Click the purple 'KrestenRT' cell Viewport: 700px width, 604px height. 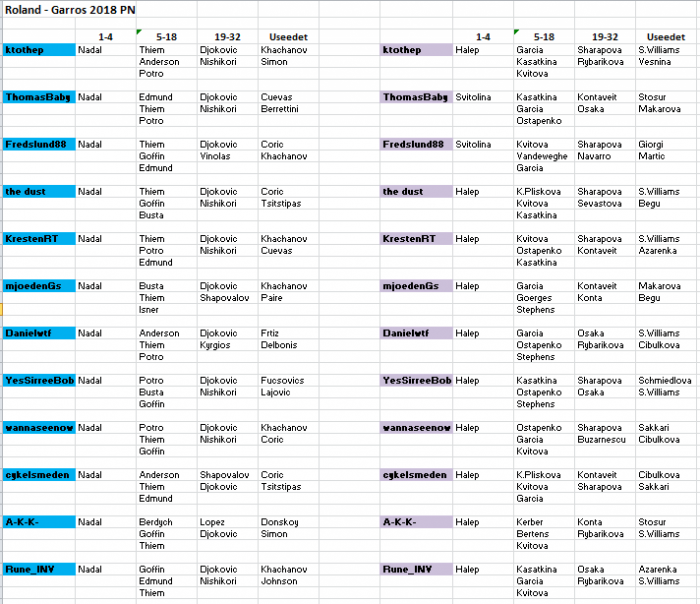tap(416, 239)
